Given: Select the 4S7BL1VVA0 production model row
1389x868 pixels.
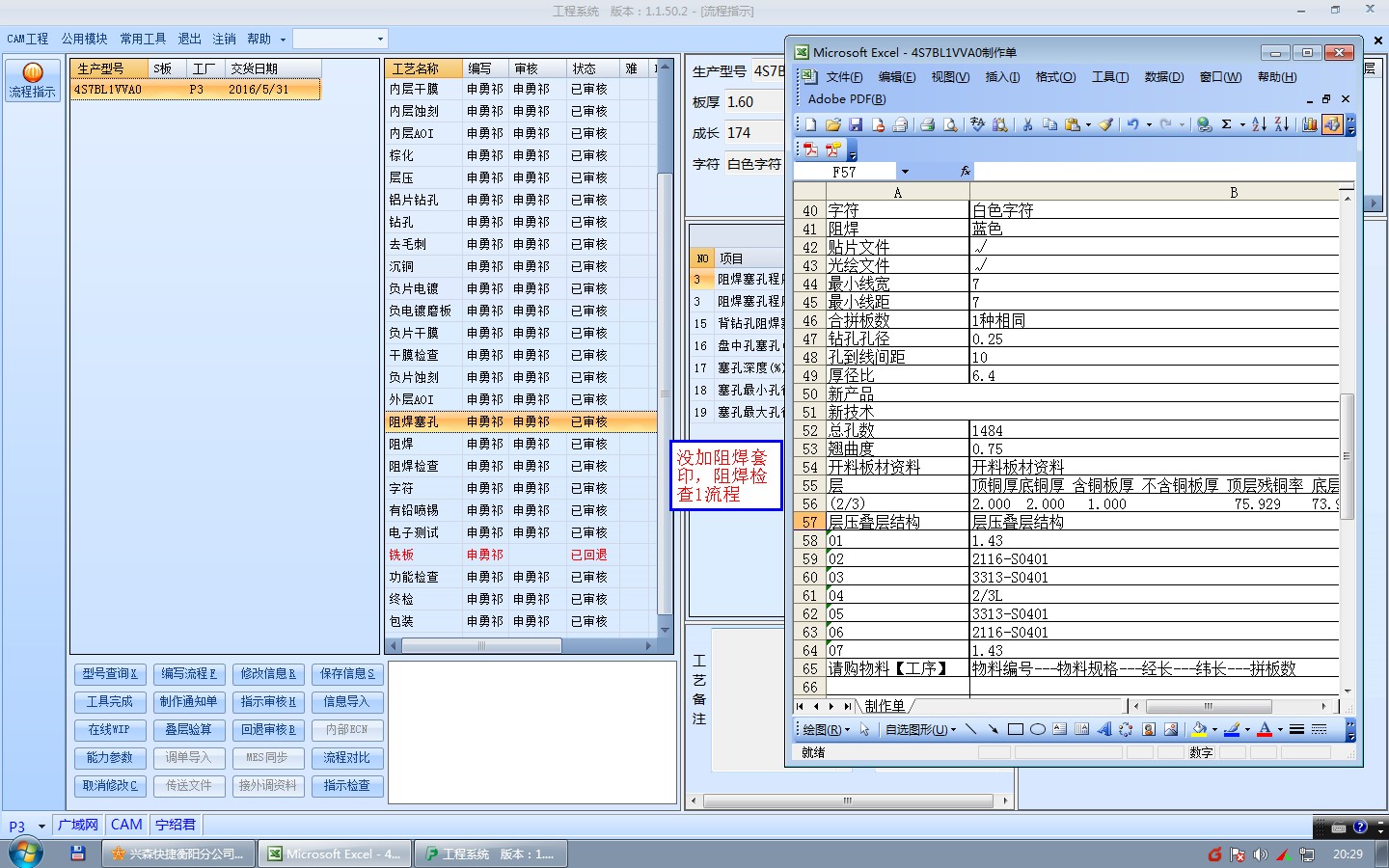Looking at the screenshot, I should point(196,90).
